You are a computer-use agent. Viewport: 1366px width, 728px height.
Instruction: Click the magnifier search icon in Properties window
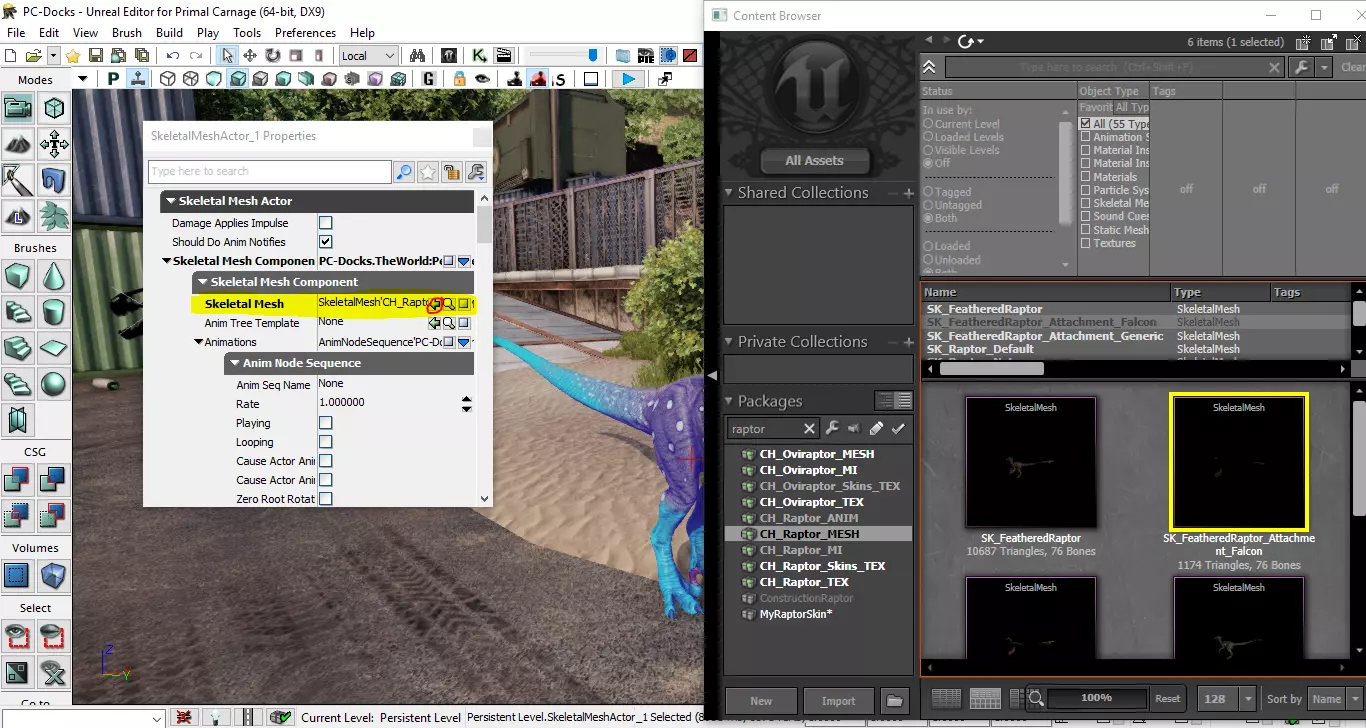[404, 172]
